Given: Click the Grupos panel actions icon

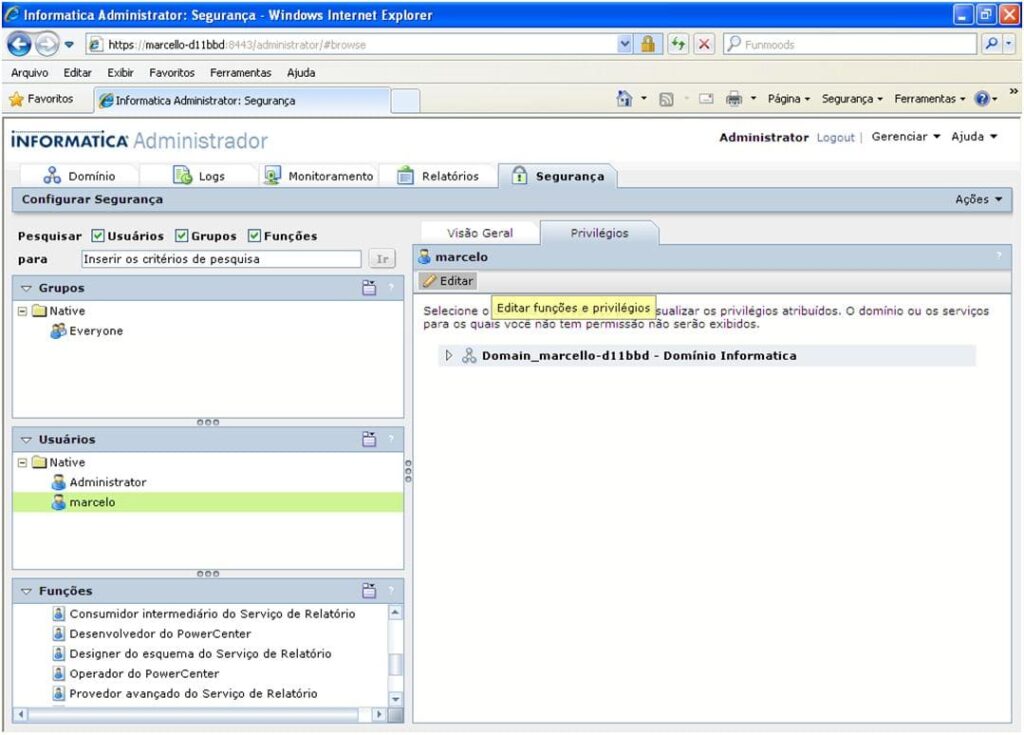Looking at the screenshot, I should coord(369,287).
